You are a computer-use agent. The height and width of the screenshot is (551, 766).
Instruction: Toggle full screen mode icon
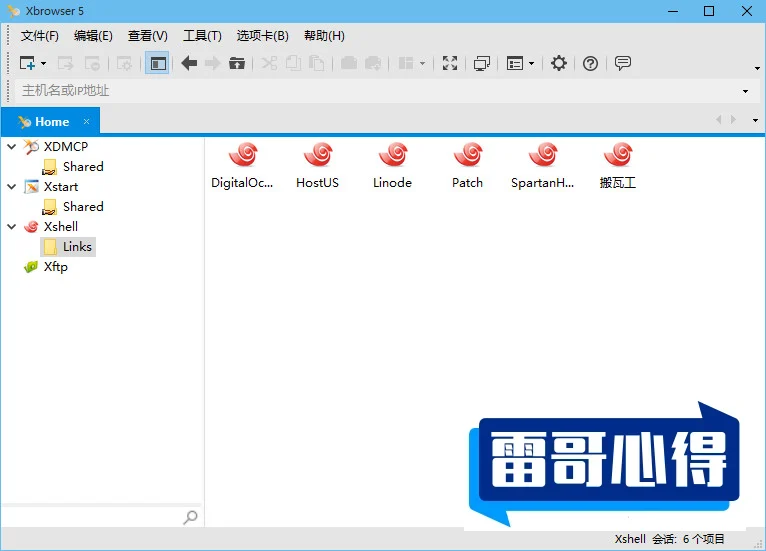450,64
